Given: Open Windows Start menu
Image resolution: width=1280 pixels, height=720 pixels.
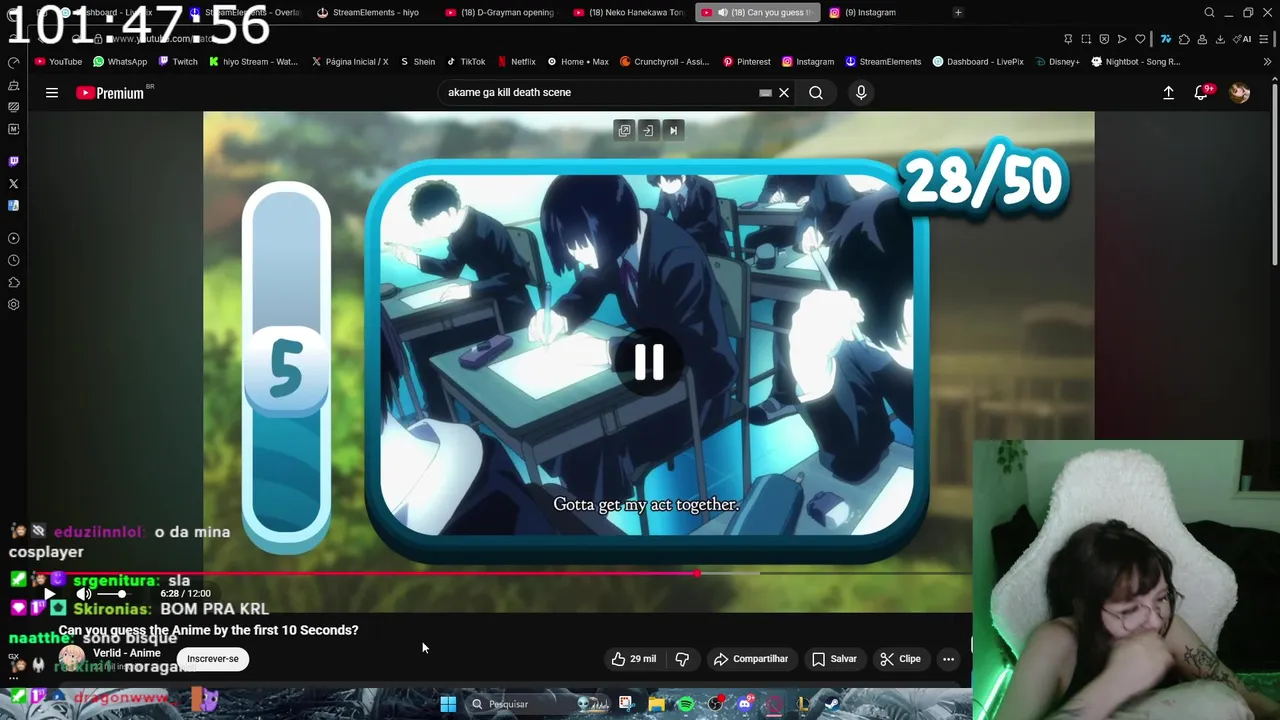Looking at the screenshot, I should 448,704.
